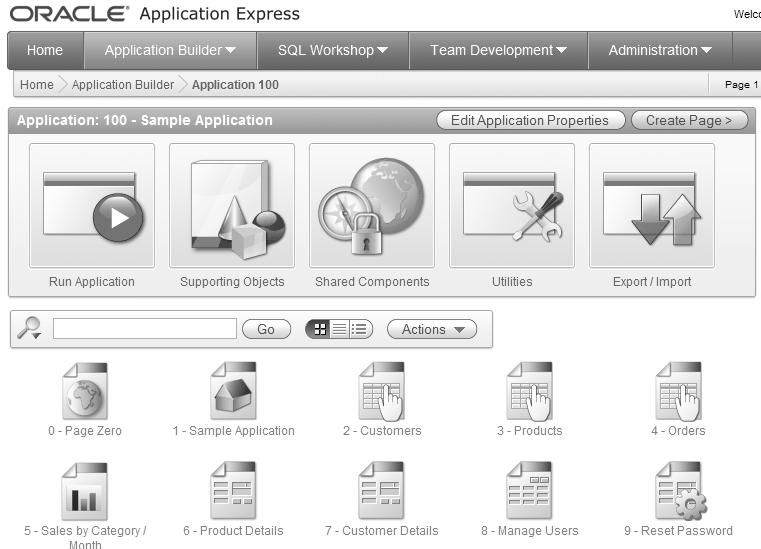This screenshot has width=761, height=549.
Task: Click the '9 - Reset Password' label
Action: pos(678,531)
